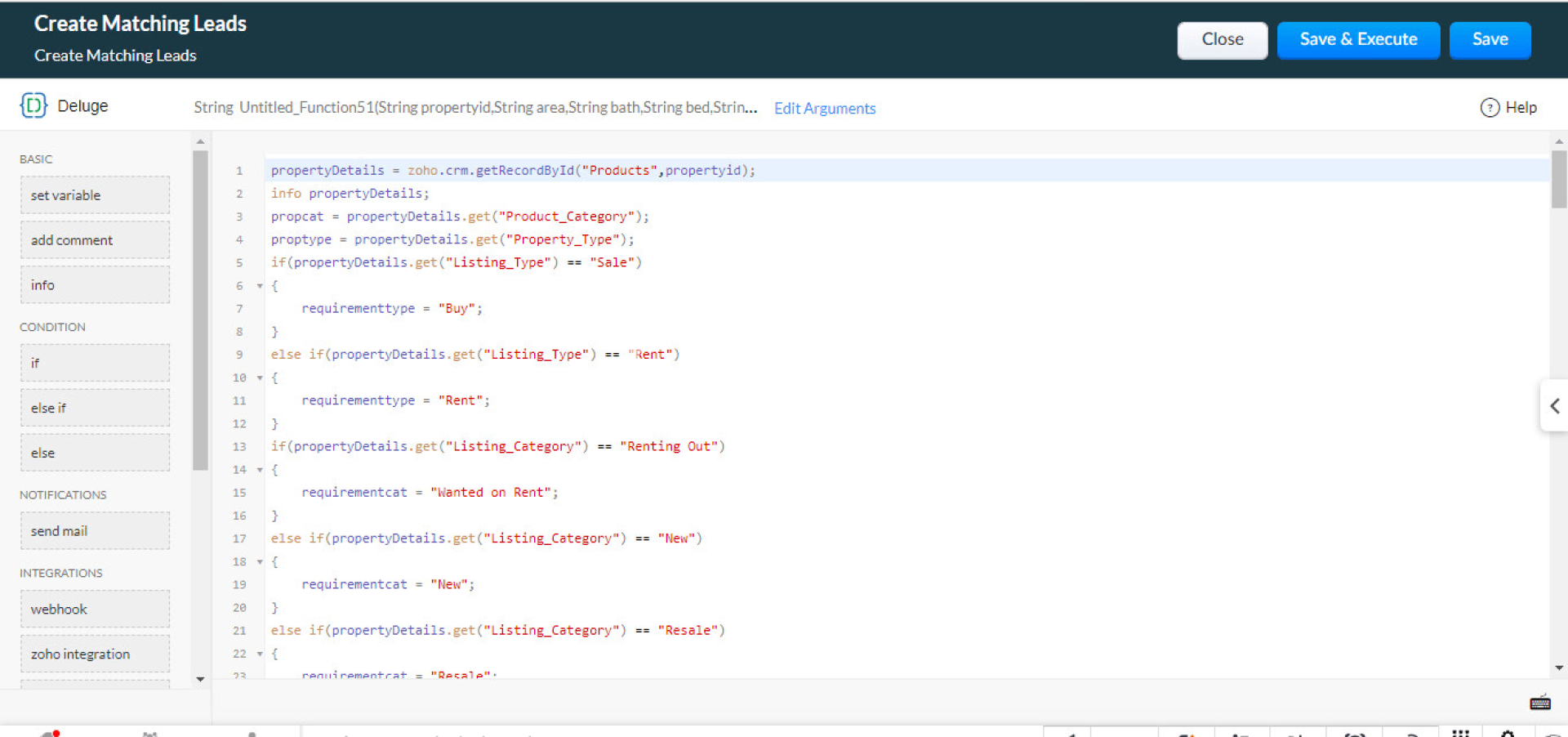
Task: Click editor scrollbar up arrow
Action: 1559,141
